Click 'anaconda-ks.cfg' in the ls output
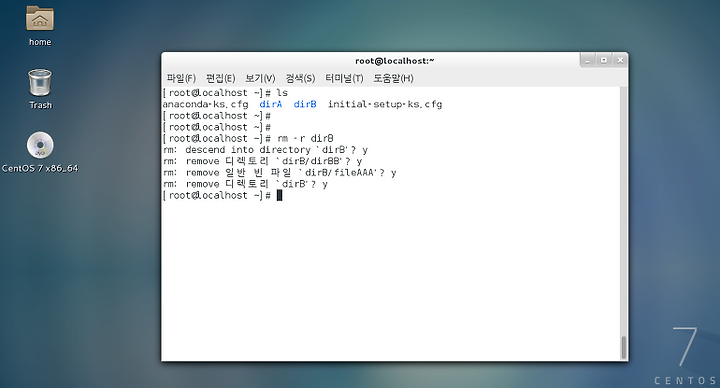 point(205,105)
